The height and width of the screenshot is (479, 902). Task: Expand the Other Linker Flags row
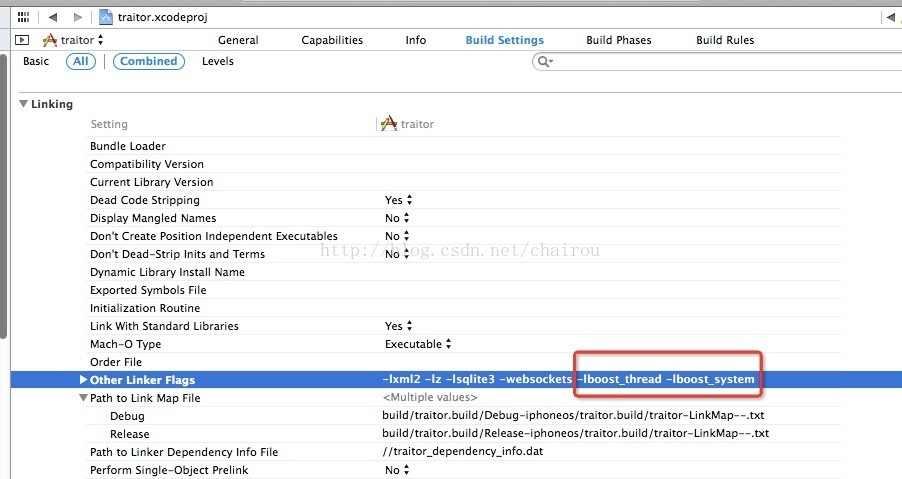[83, 380]
